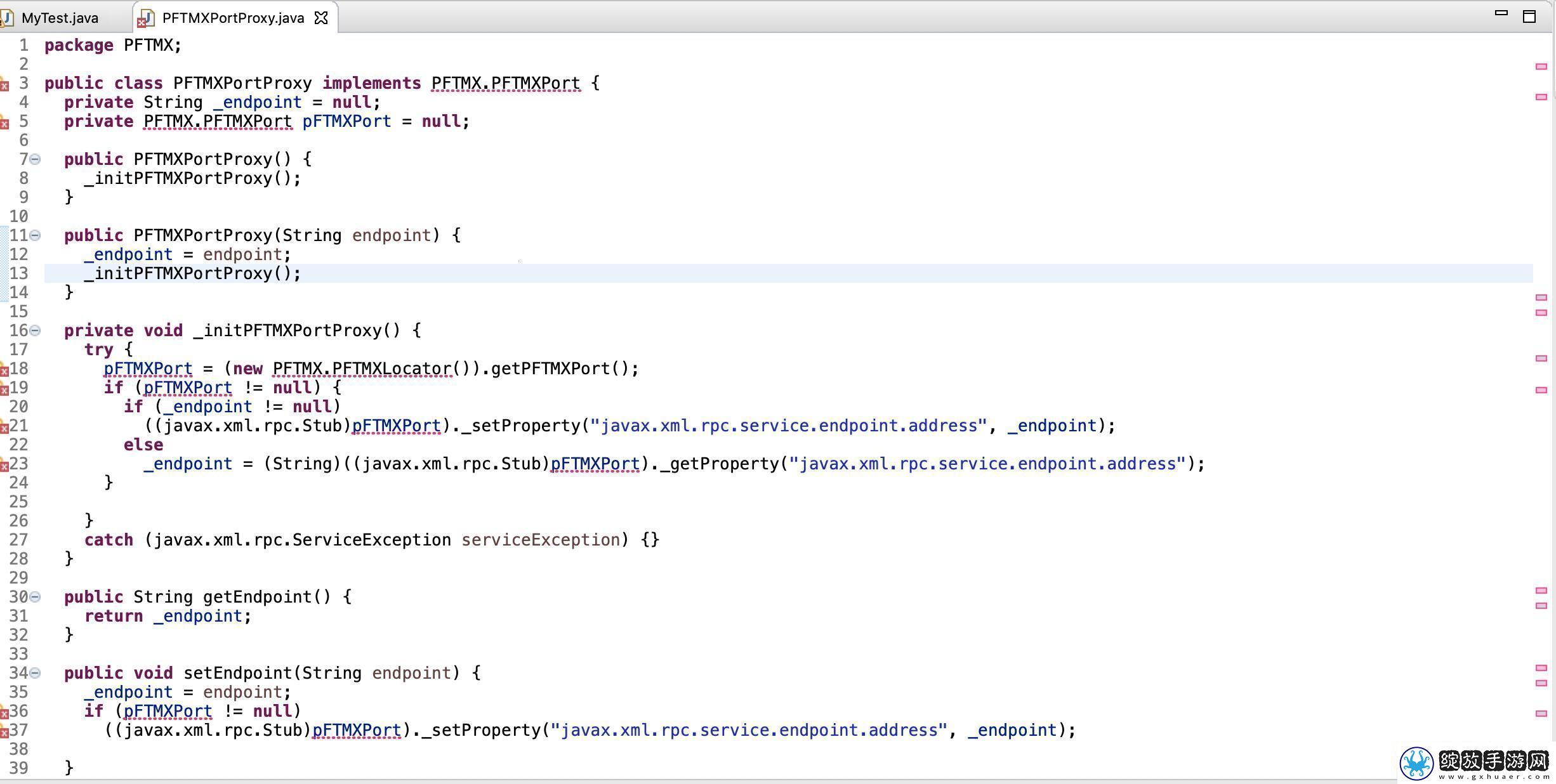Click the error marker on line 37
Image resolution: width=1556 pixels, height=784 pixels.
(x=4, y=731)
